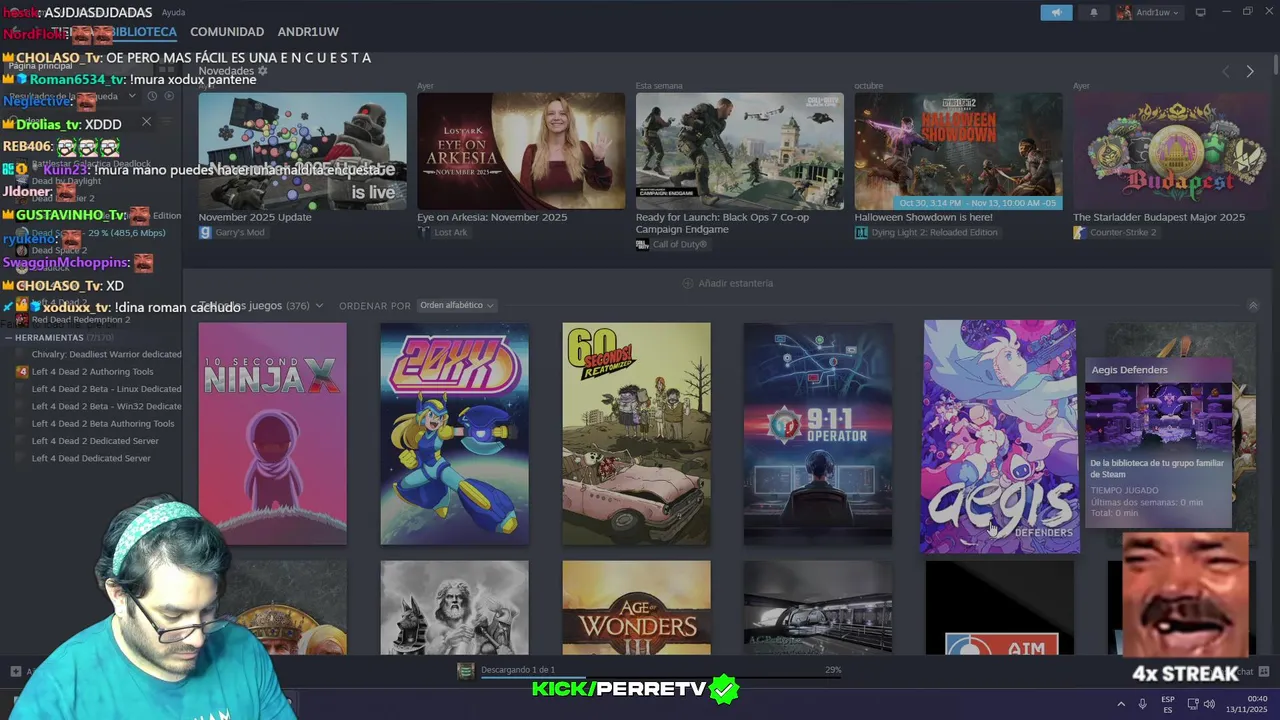Click the recent activity clock icon
Viewport: 1280px width, 720px height.
click(152, 96)
